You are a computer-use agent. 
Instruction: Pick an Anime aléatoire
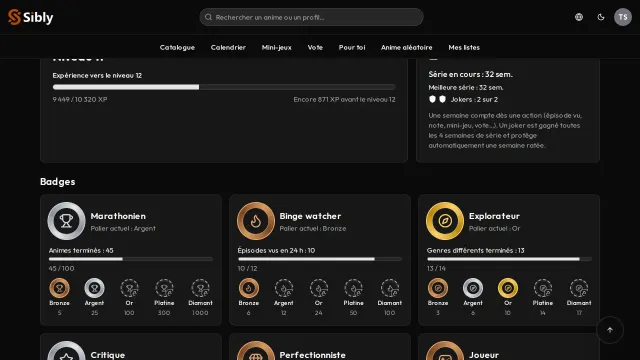pyautogui.click(x=407, y=47)
